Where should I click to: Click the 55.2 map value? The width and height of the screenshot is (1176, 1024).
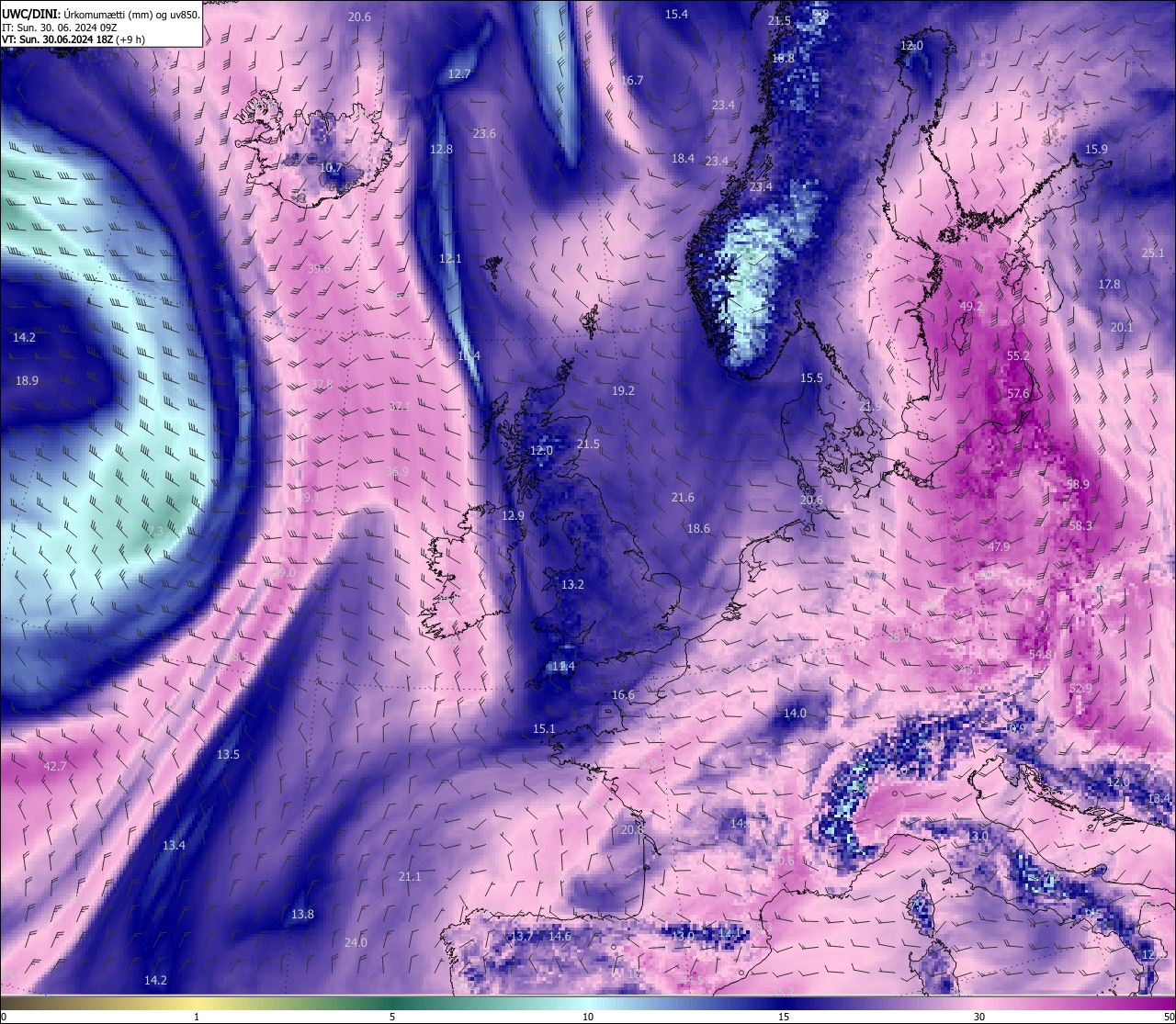pyautogui.click(x=1018, y=355)
